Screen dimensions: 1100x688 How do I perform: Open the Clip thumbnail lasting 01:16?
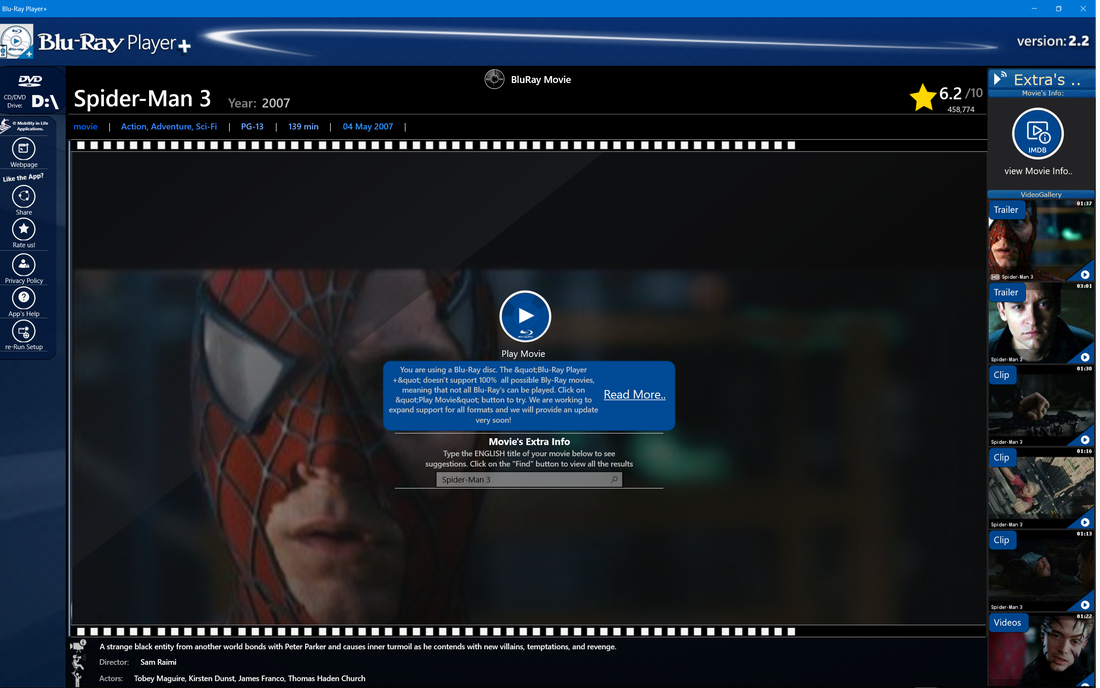pos(1040,489)
